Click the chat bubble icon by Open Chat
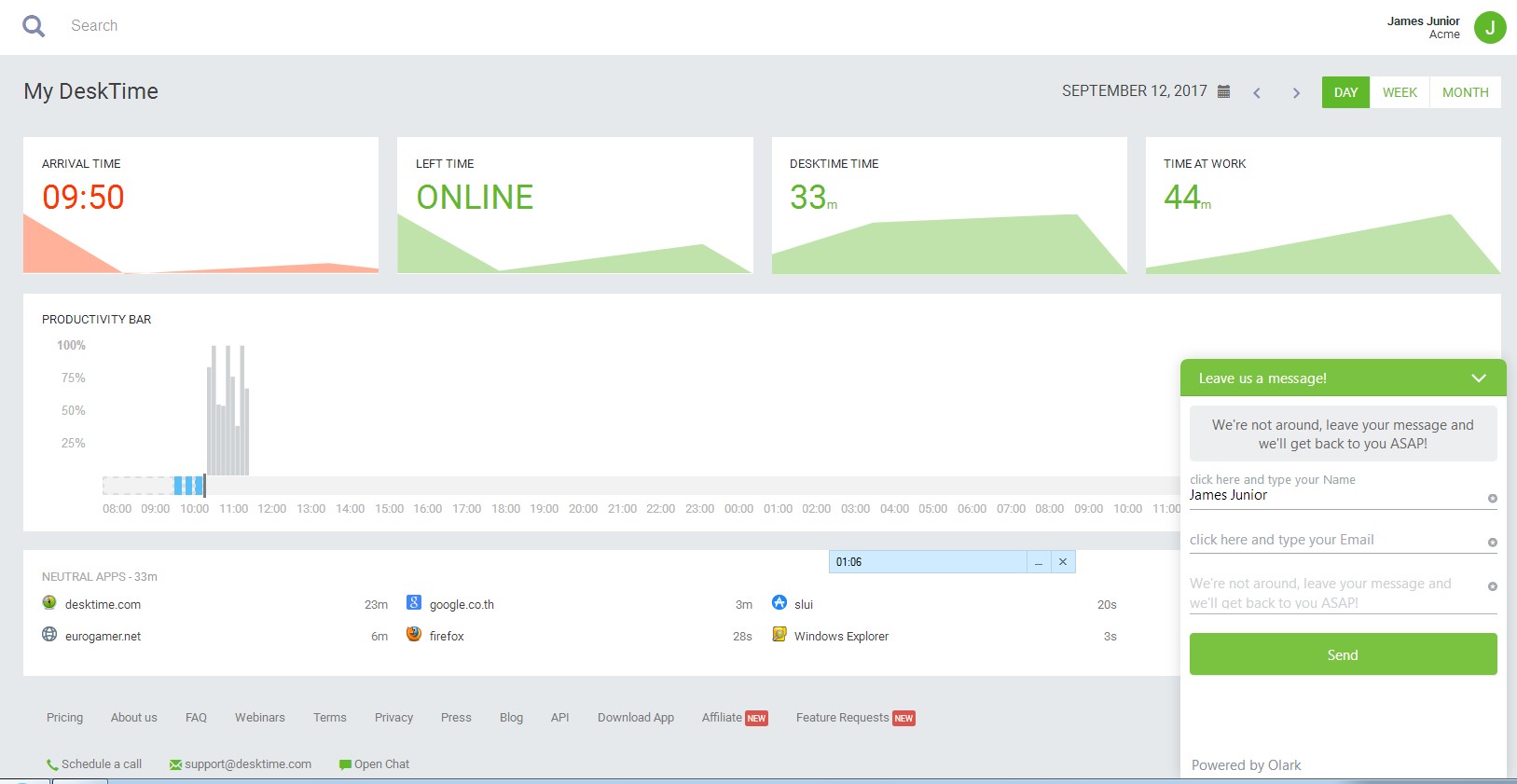1517x784 pixels. point(345,765)
